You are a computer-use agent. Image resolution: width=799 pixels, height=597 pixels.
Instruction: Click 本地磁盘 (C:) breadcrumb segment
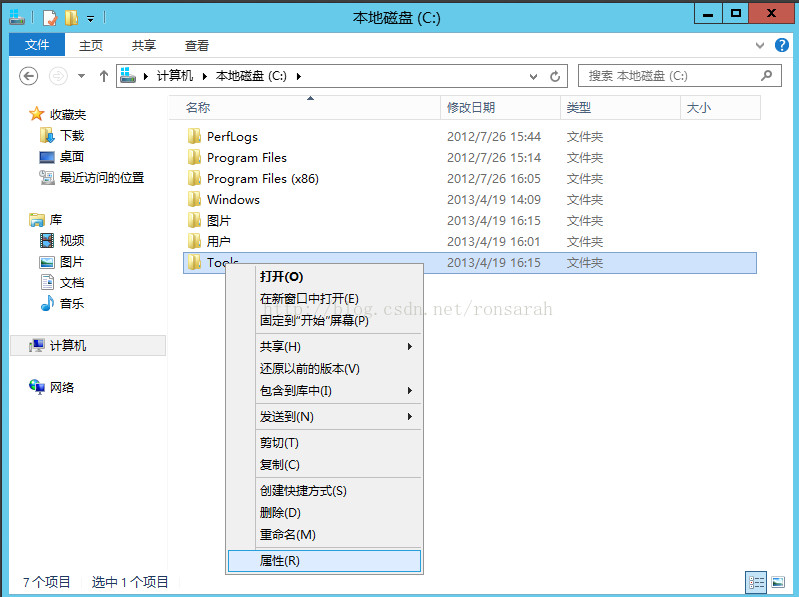pos(251,76)
